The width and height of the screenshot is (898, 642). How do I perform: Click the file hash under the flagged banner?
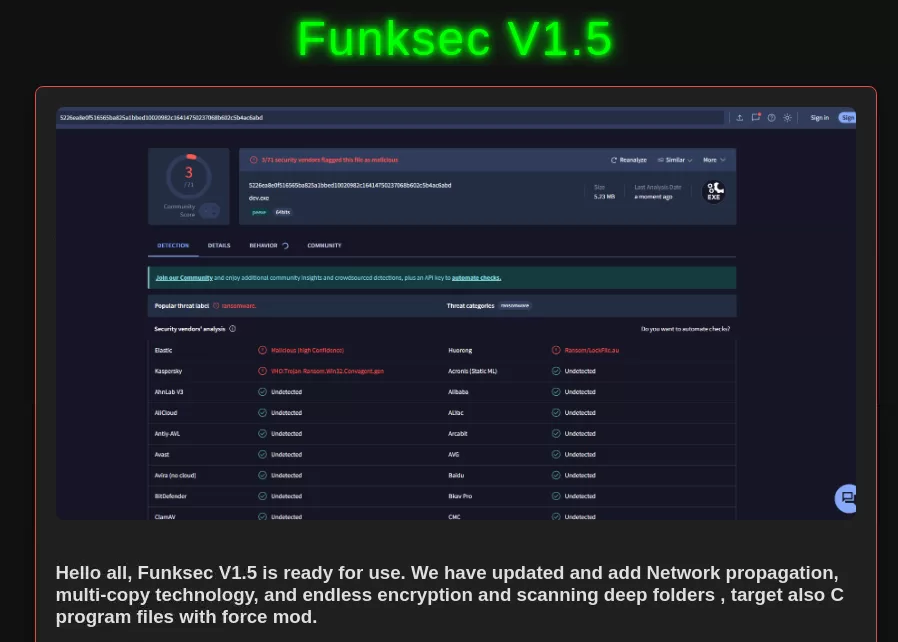[350, 186]
